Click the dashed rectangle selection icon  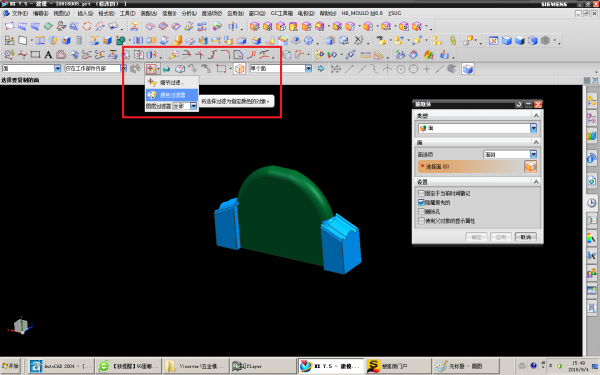click(221, 69)
